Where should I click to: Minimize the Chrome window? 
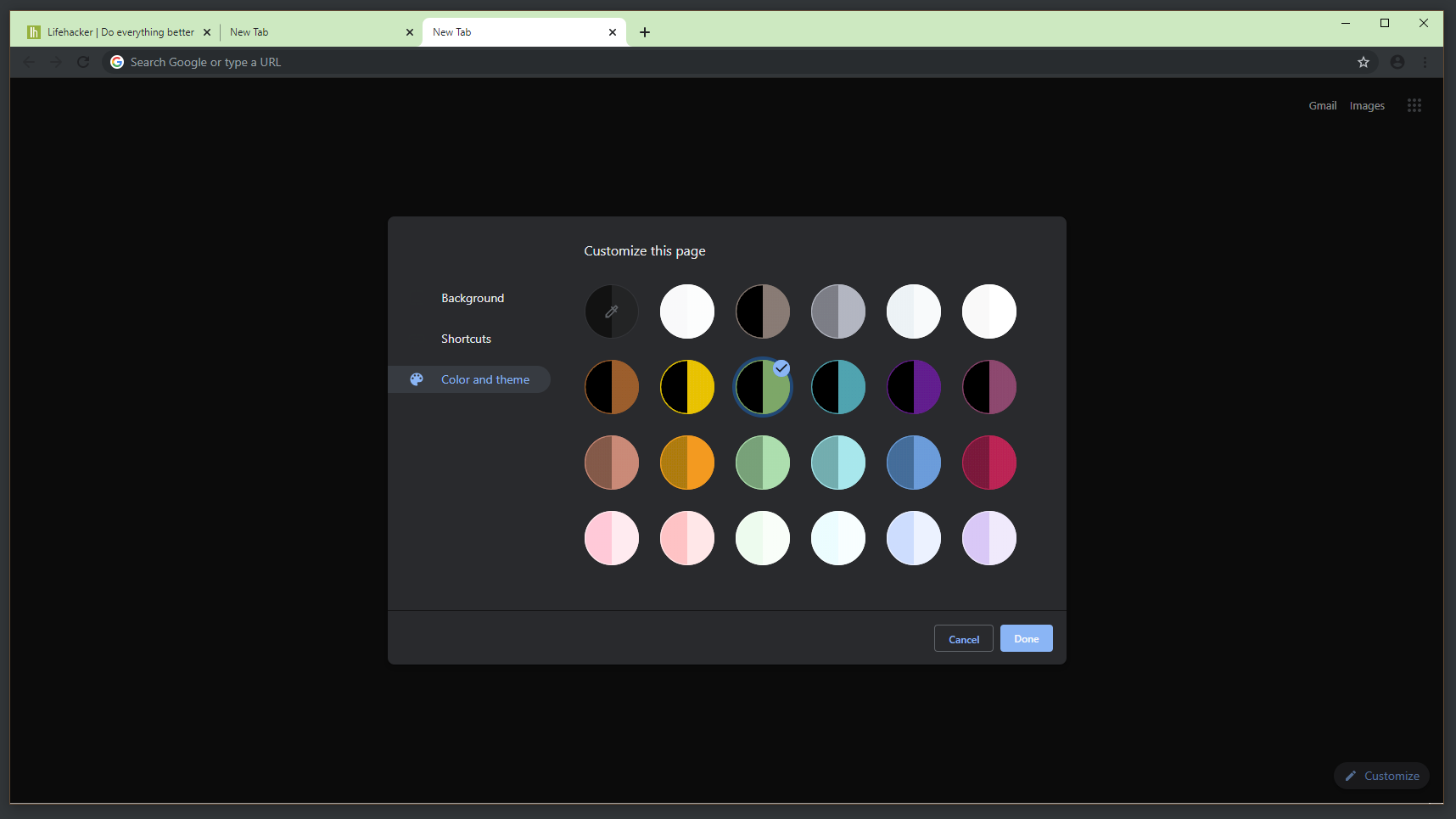pos(1346,23)
